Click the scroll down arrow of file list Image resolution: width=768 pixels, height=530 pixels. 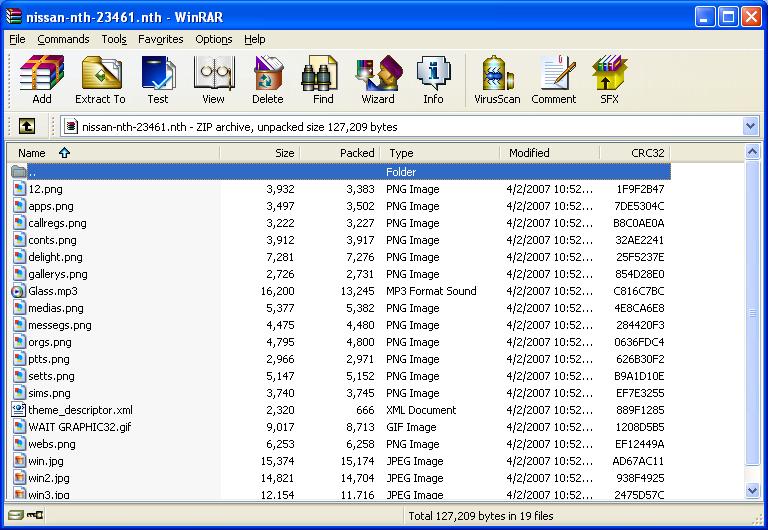click(752, 490)
